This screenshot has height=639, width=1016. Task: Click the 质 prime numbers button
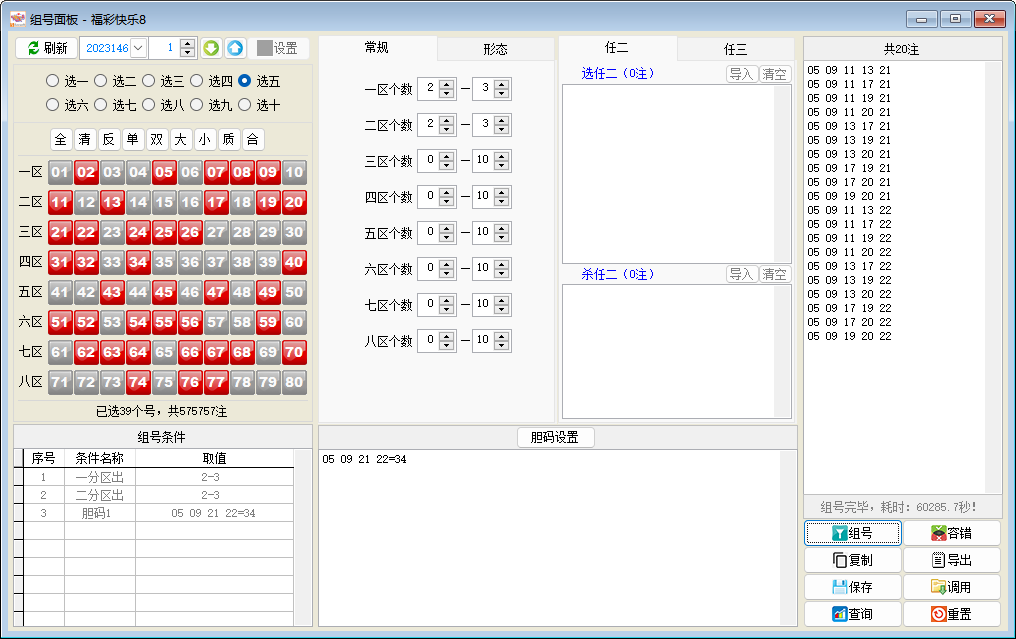click(228, 139)
